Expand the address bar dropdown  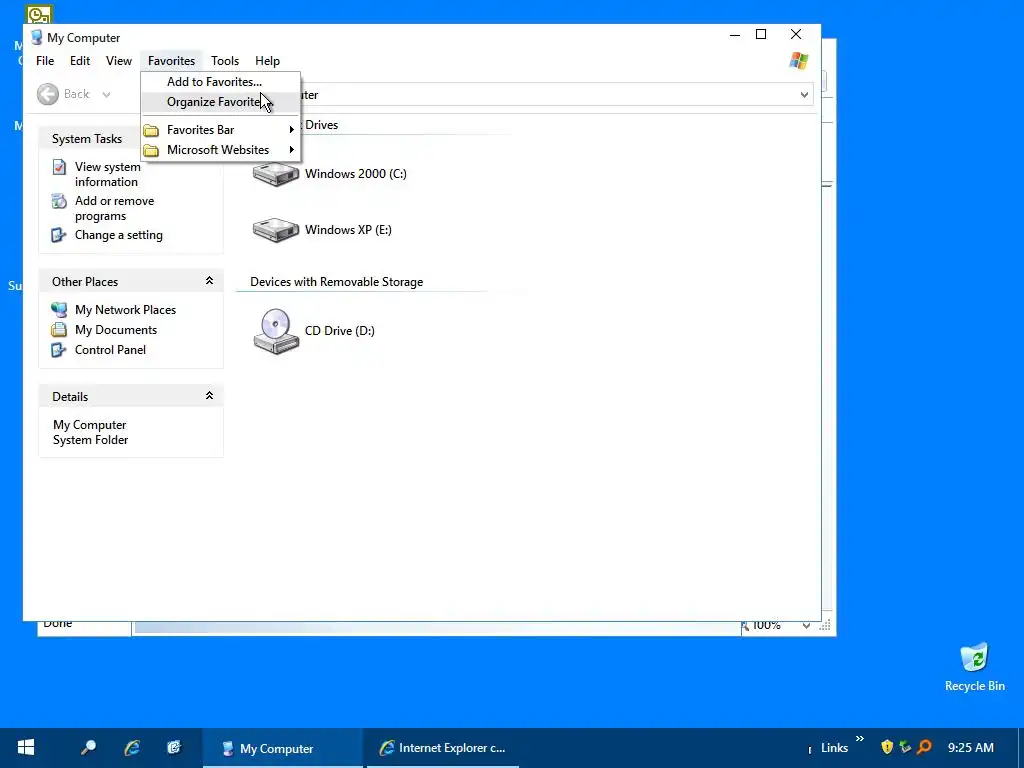coord(804,95)
